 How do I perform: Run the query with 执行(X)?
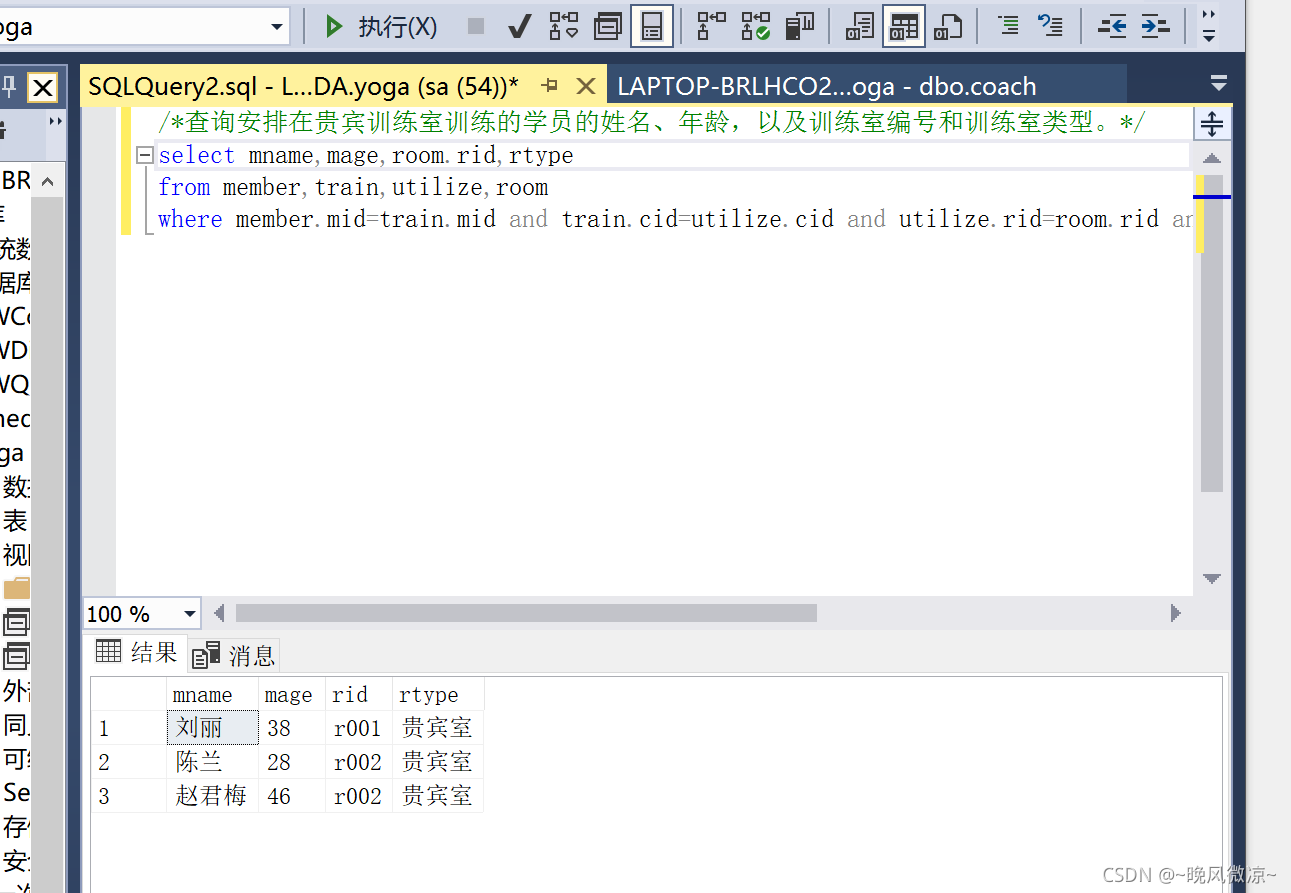[381, 27]
